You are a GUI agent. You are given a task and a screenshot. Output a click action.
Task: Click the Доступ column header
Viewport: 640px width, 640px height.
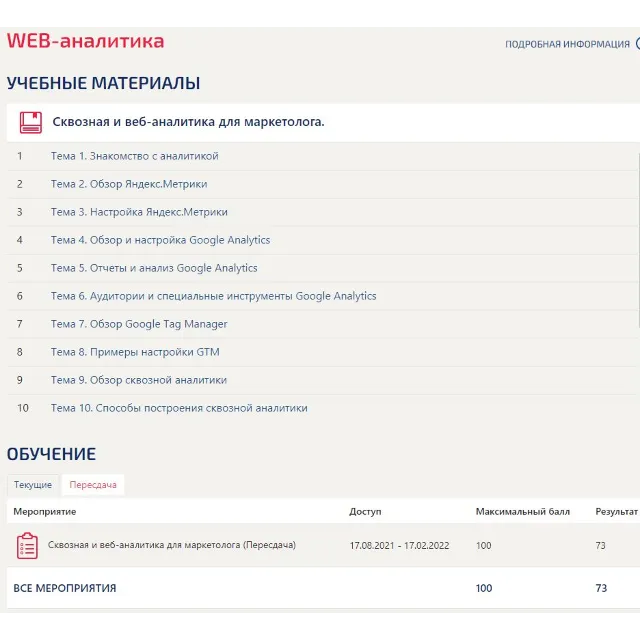tap(365, 511)
